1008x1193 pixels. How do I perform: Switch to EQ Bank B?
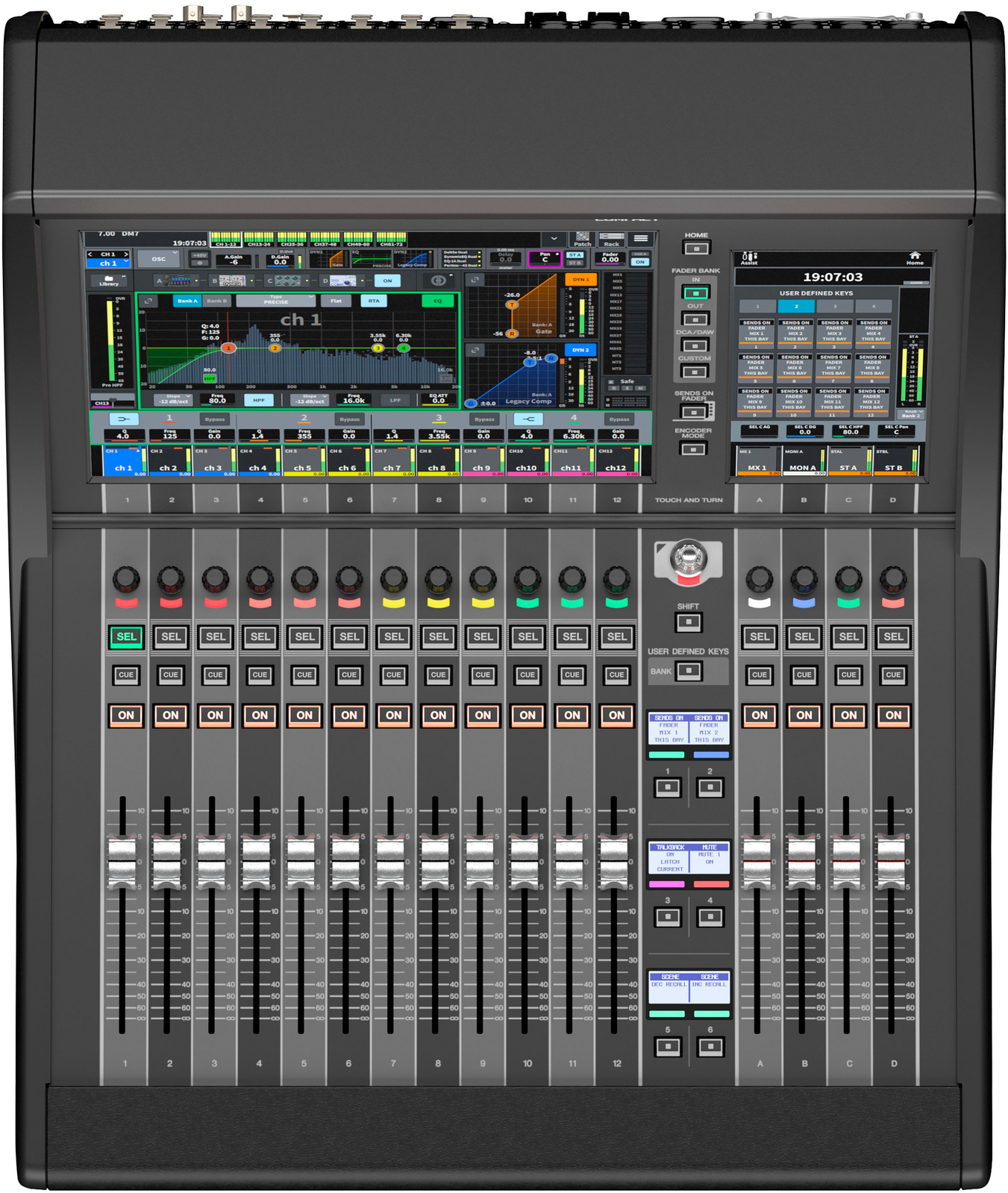[x=215, y=301]
